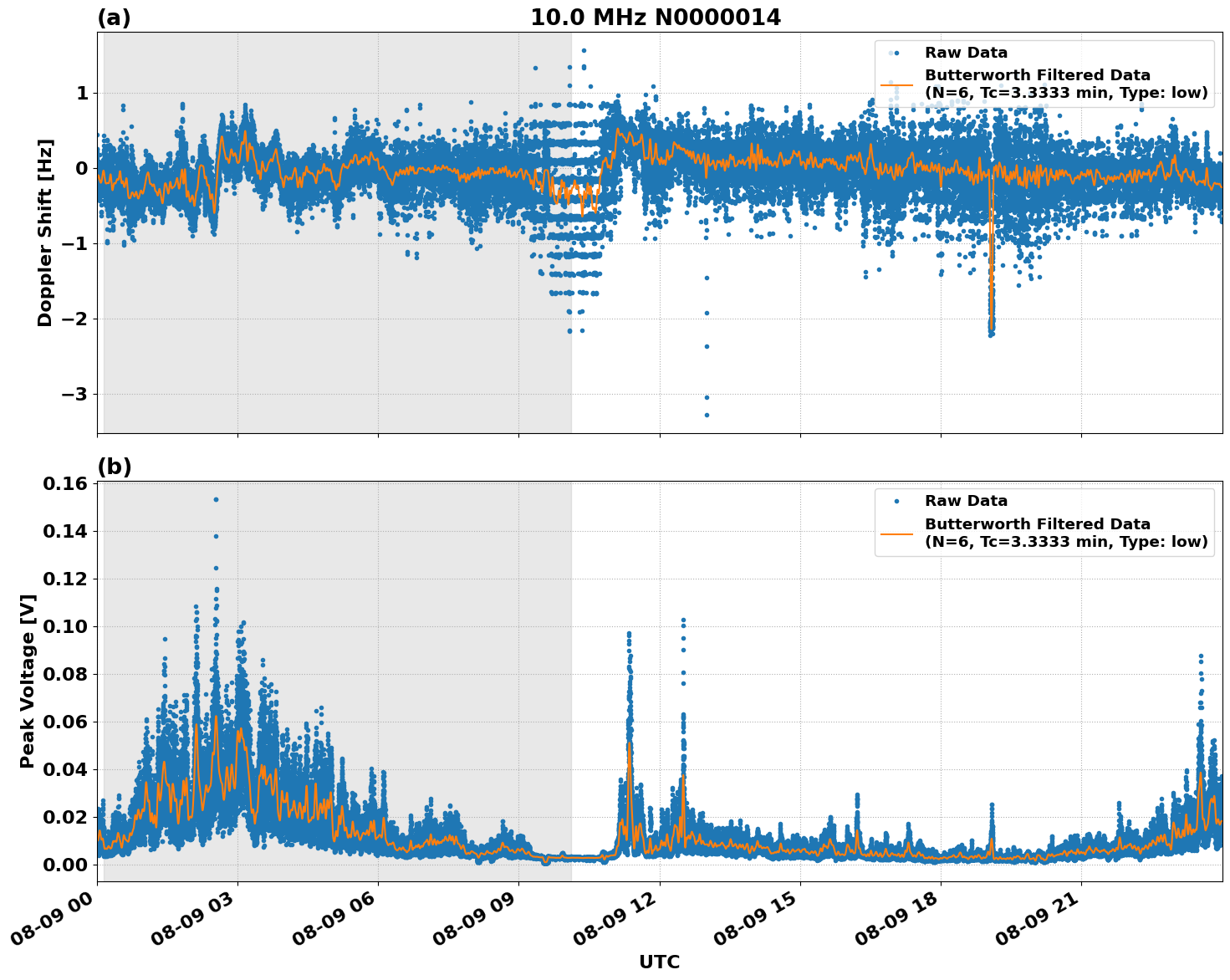Click the UTC axis label
Viewport: 1230px width, 980px height.
tap(657, 962)
